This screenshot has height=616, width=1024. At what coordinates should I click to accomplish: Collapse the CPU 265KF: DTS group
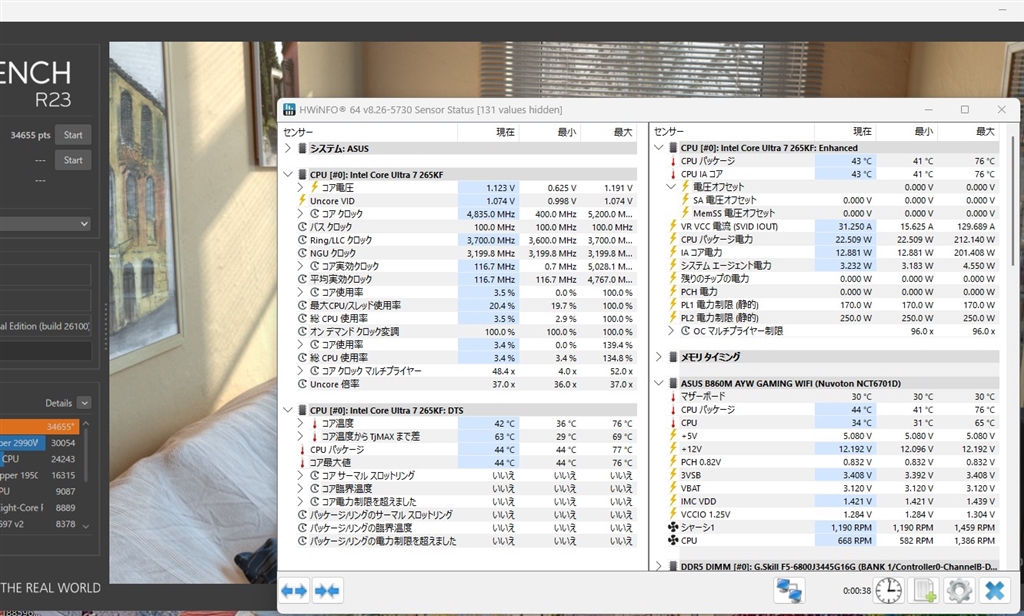point(288,410)
